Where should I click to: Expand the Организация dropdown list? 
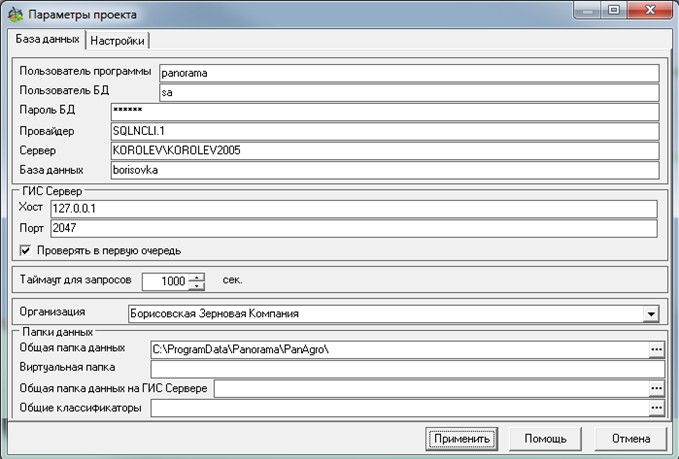650,314
